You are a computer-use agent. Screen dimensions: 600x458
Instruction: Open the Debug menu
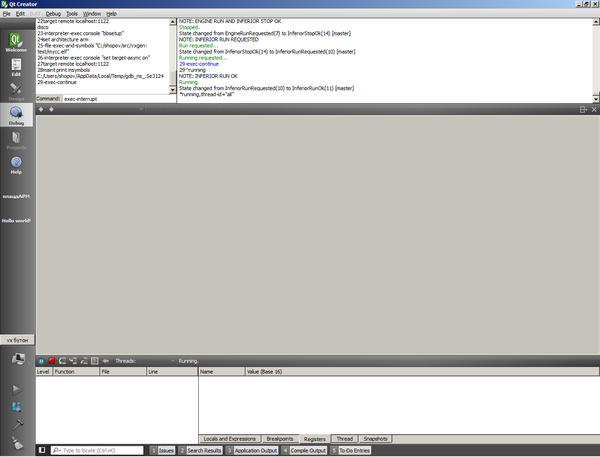53,13
